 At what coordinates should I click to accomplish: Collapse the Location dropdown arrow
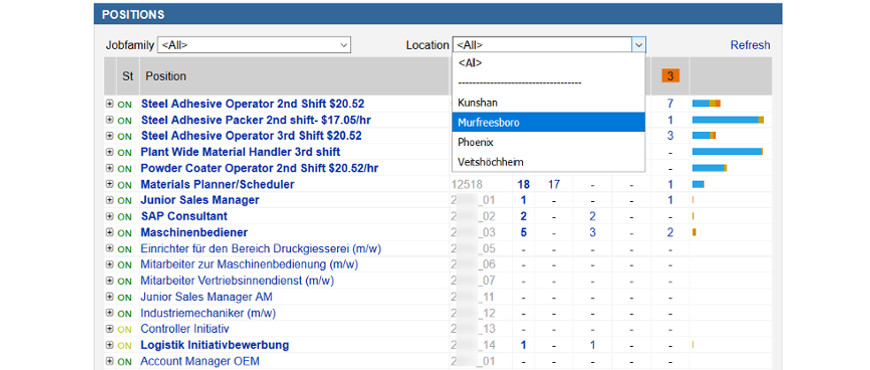[x=639, y=45]
